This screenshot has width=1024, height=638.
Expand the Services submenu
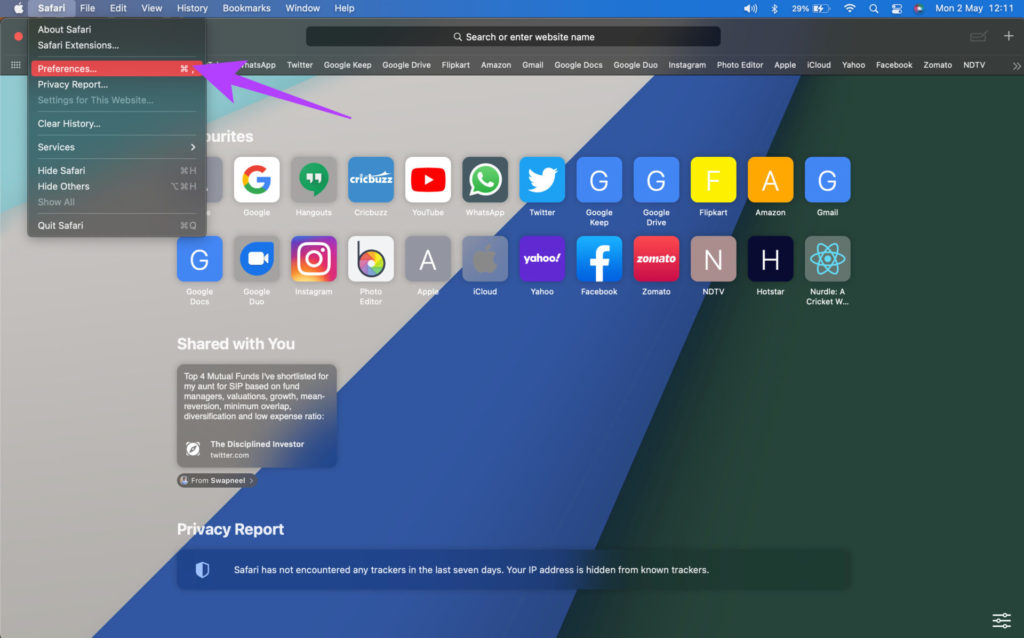point(116,147)
